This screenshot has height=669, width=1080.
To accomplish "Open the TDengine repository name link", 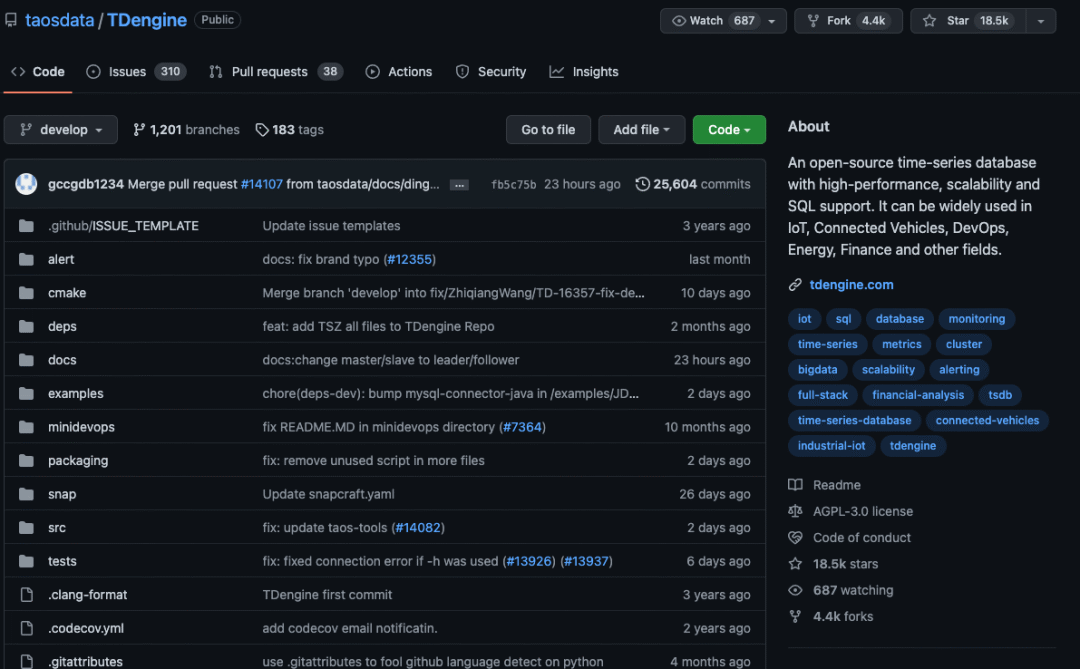I will coord(147,20).
